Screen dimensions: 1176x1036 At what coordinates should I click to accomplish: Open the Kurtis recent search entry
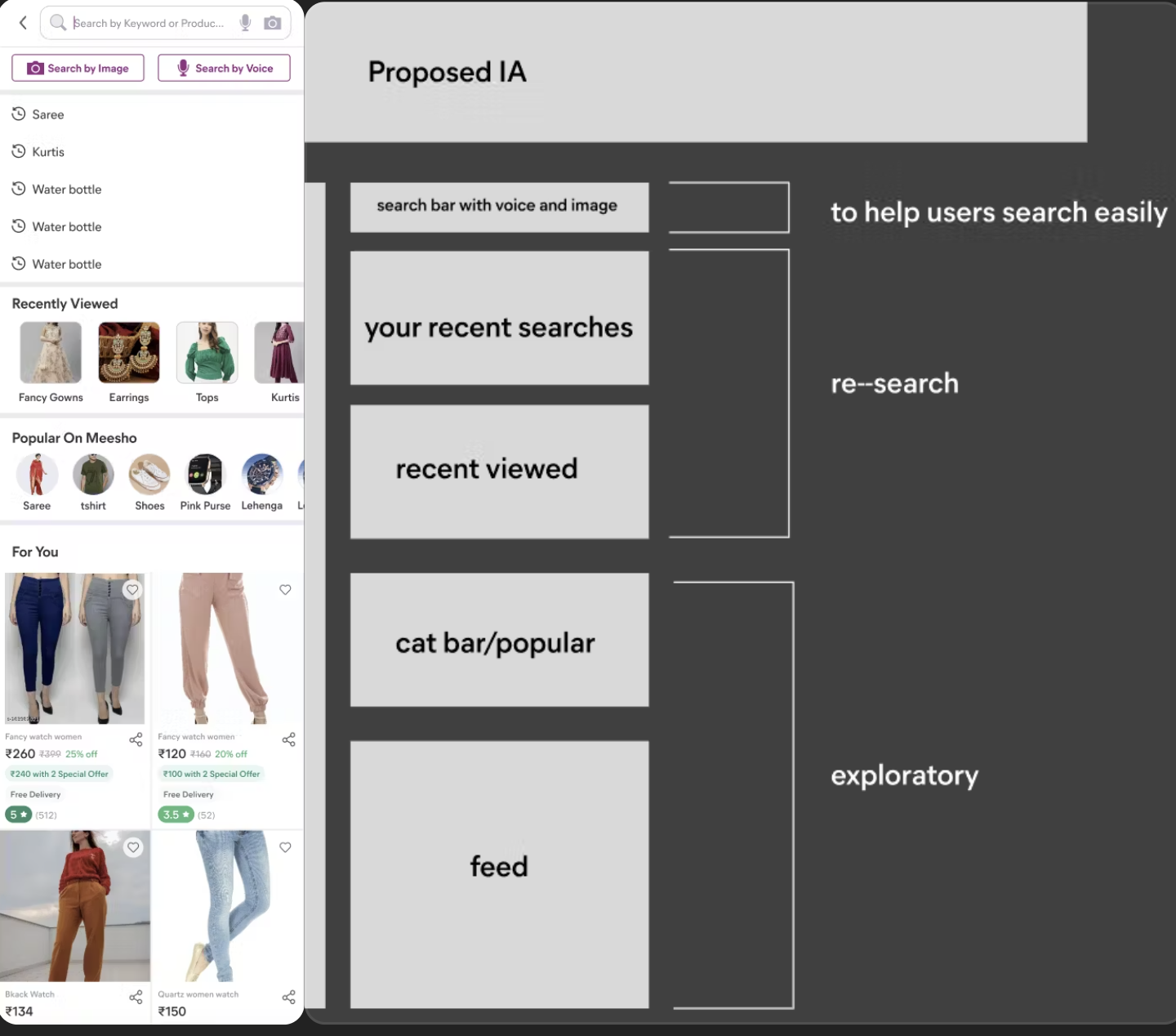47,151
